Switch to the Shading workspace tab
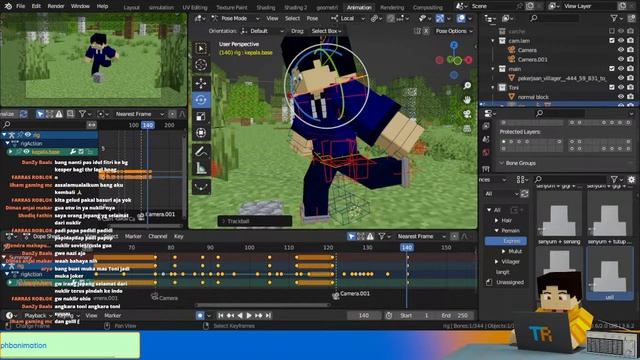 (266, 7)
